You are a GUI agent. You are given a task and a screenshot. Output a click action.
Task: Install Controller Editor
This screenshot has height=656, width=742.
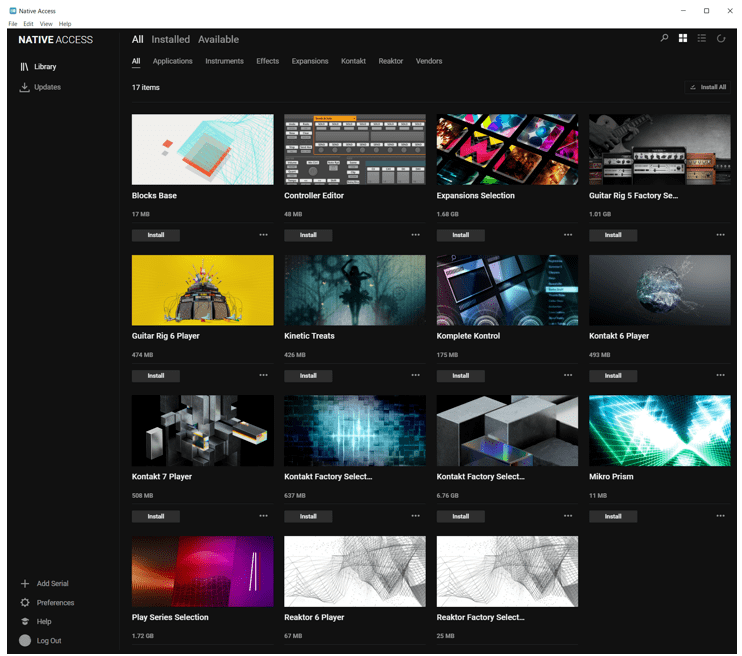click(x=308, y=235)
